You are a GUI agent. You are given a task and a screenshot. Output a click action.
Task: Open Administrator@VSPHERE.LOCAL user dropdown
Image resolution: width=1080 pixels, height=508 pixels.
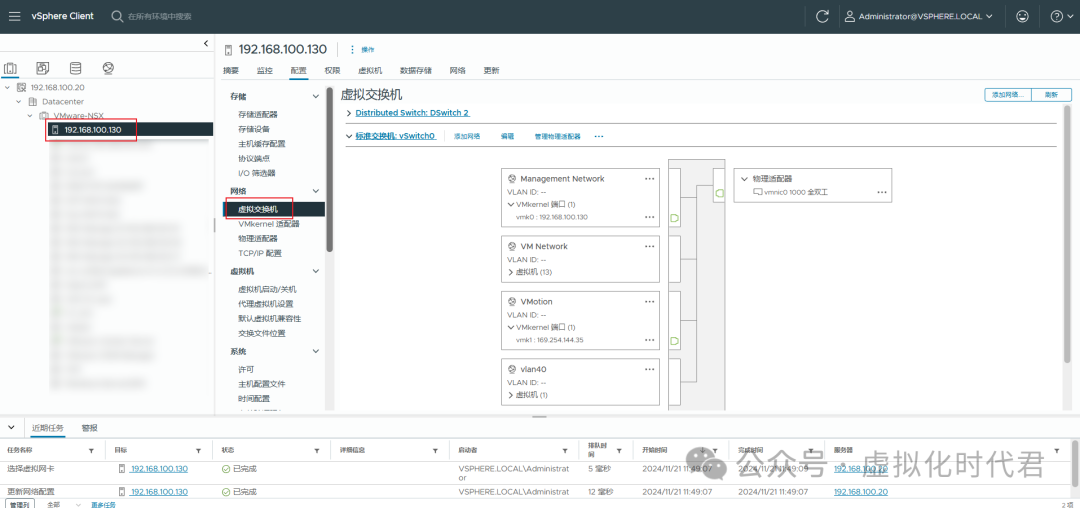[919, 16]
